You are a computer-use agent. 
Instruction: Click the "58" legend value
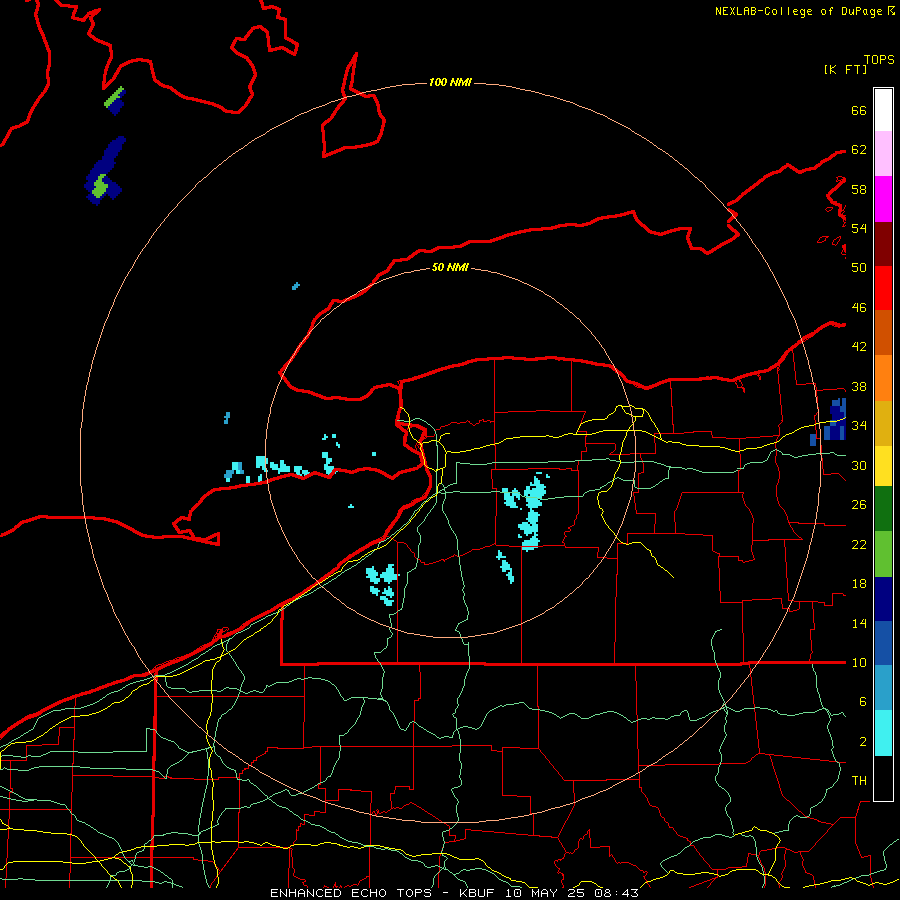(859, 189)
